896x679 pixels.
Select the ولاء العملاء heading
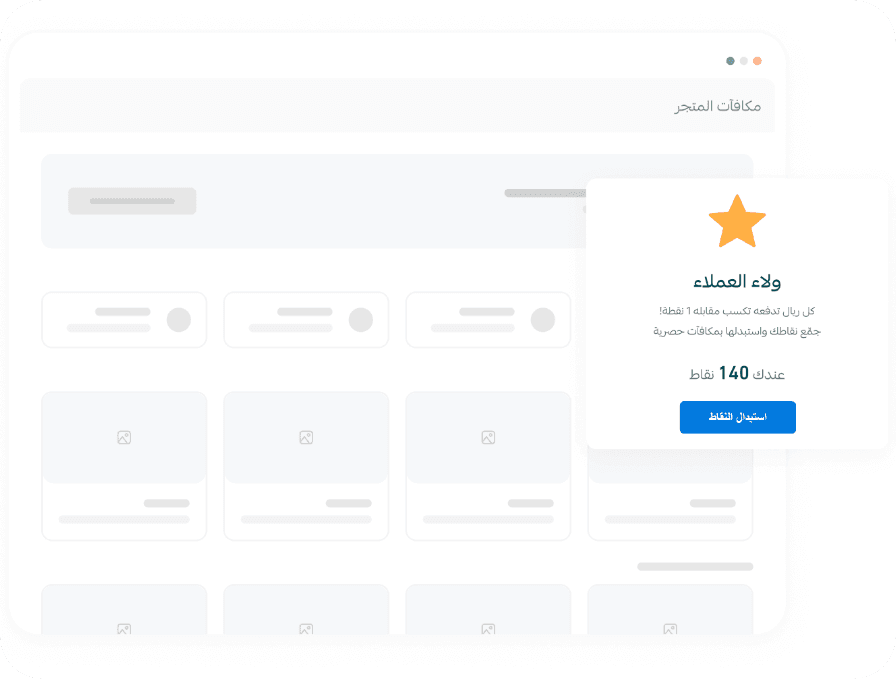click(737, 281)
